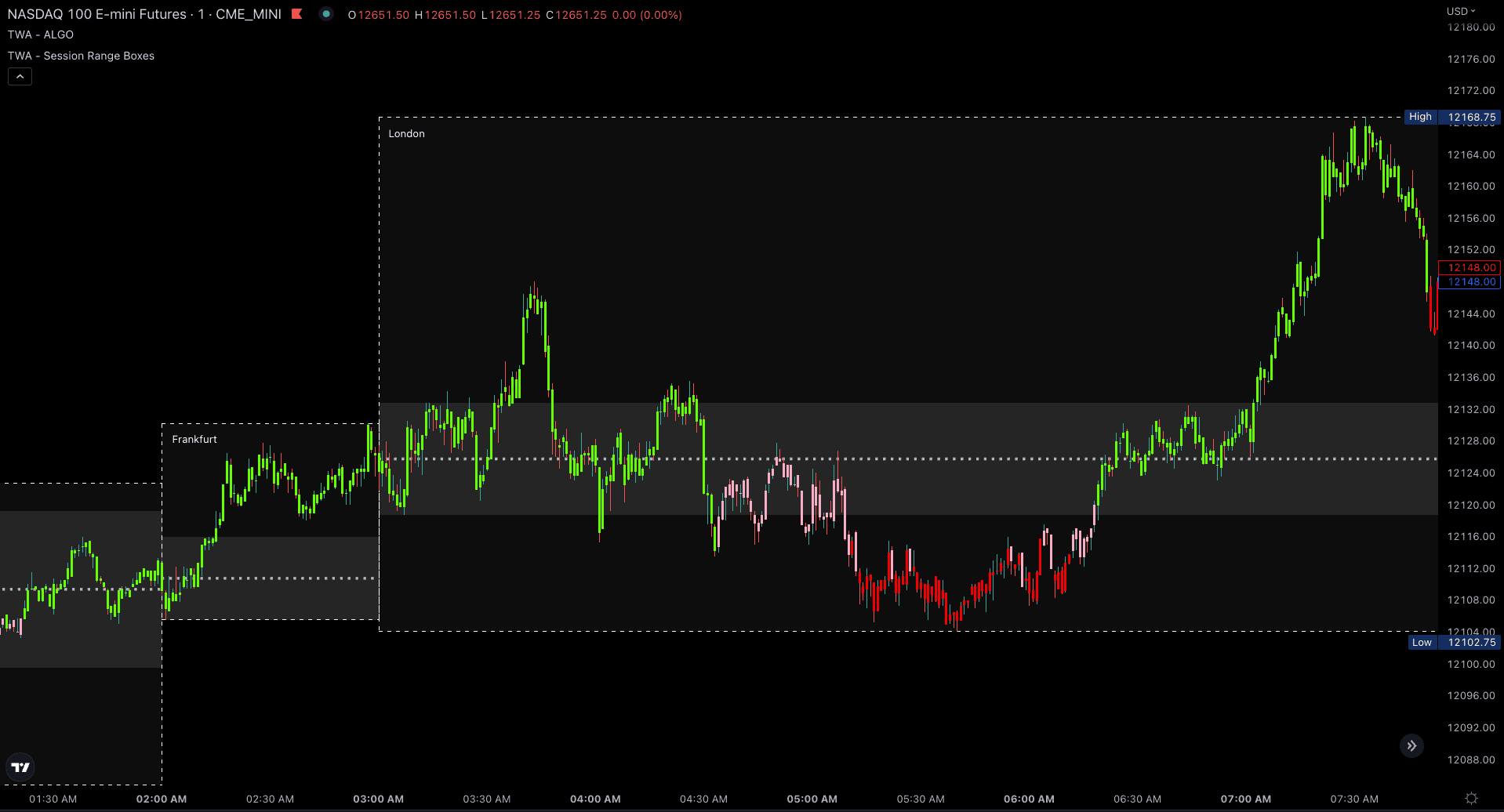Click the Low price tag on the price axis
The width and height of the screenshot is (1504, 812).
1421,642
